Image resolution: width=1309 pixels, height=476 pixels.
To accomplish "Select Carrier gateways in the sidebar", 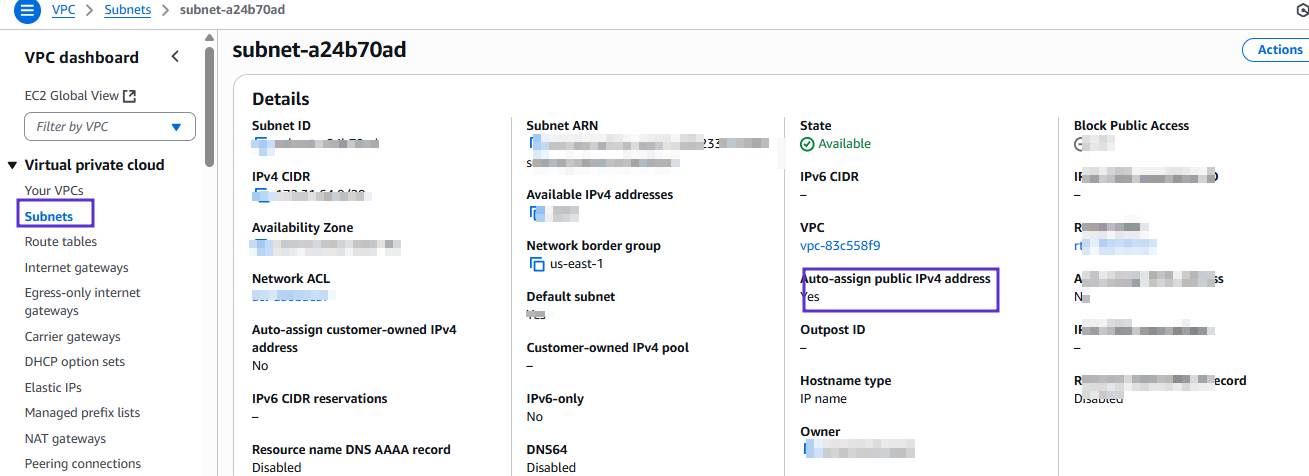I will pyautogui.click(x=73, y=337).
